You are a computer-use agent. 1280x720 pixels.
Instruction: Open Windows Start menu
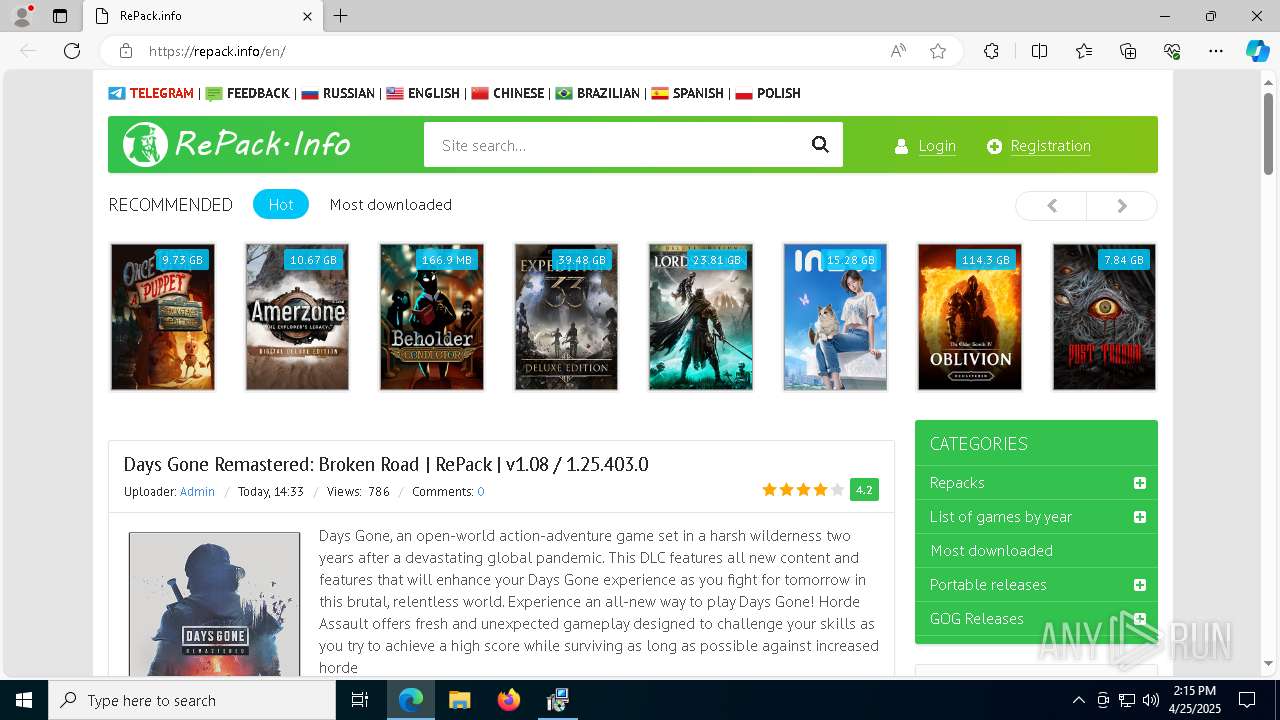(x=24, y=700)
